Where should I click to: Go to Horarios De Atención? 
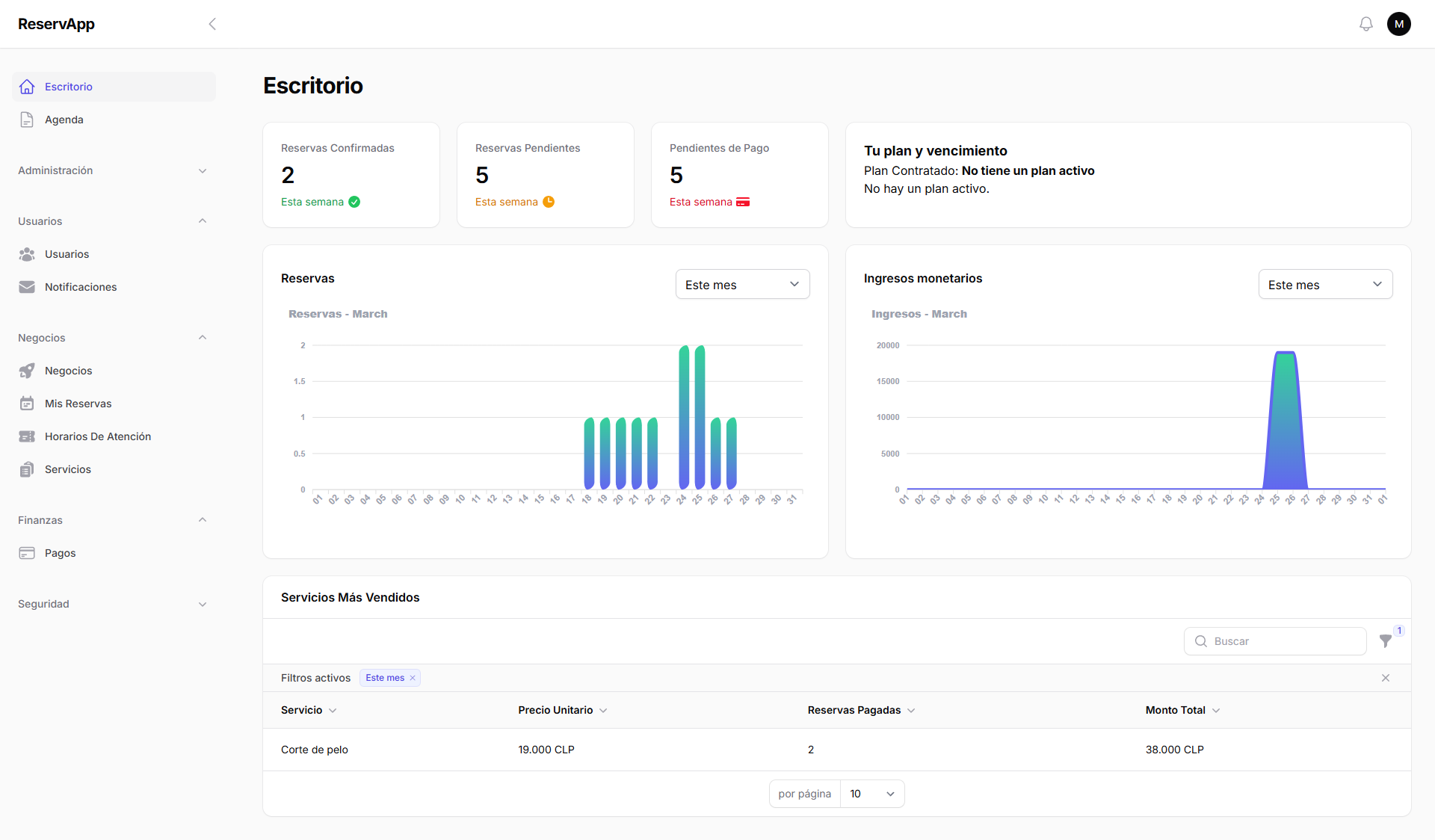pyautogui.click(x=98, y=436)
